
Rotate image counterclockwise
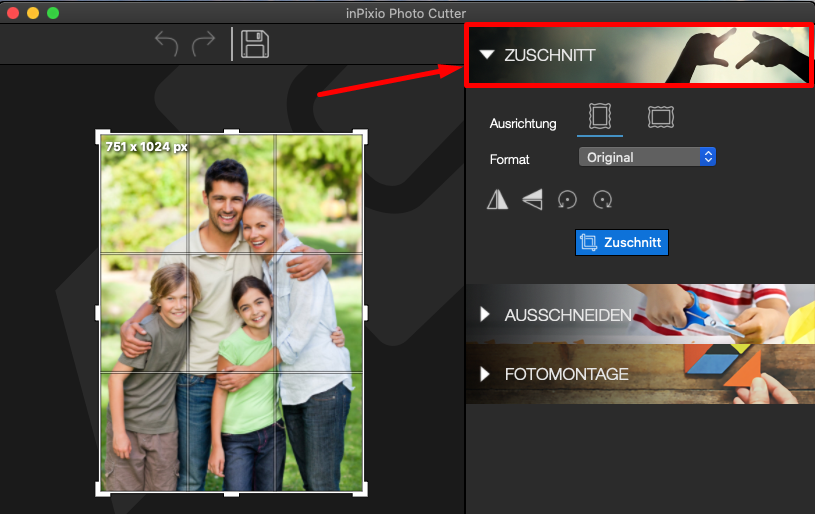[567, 200]
